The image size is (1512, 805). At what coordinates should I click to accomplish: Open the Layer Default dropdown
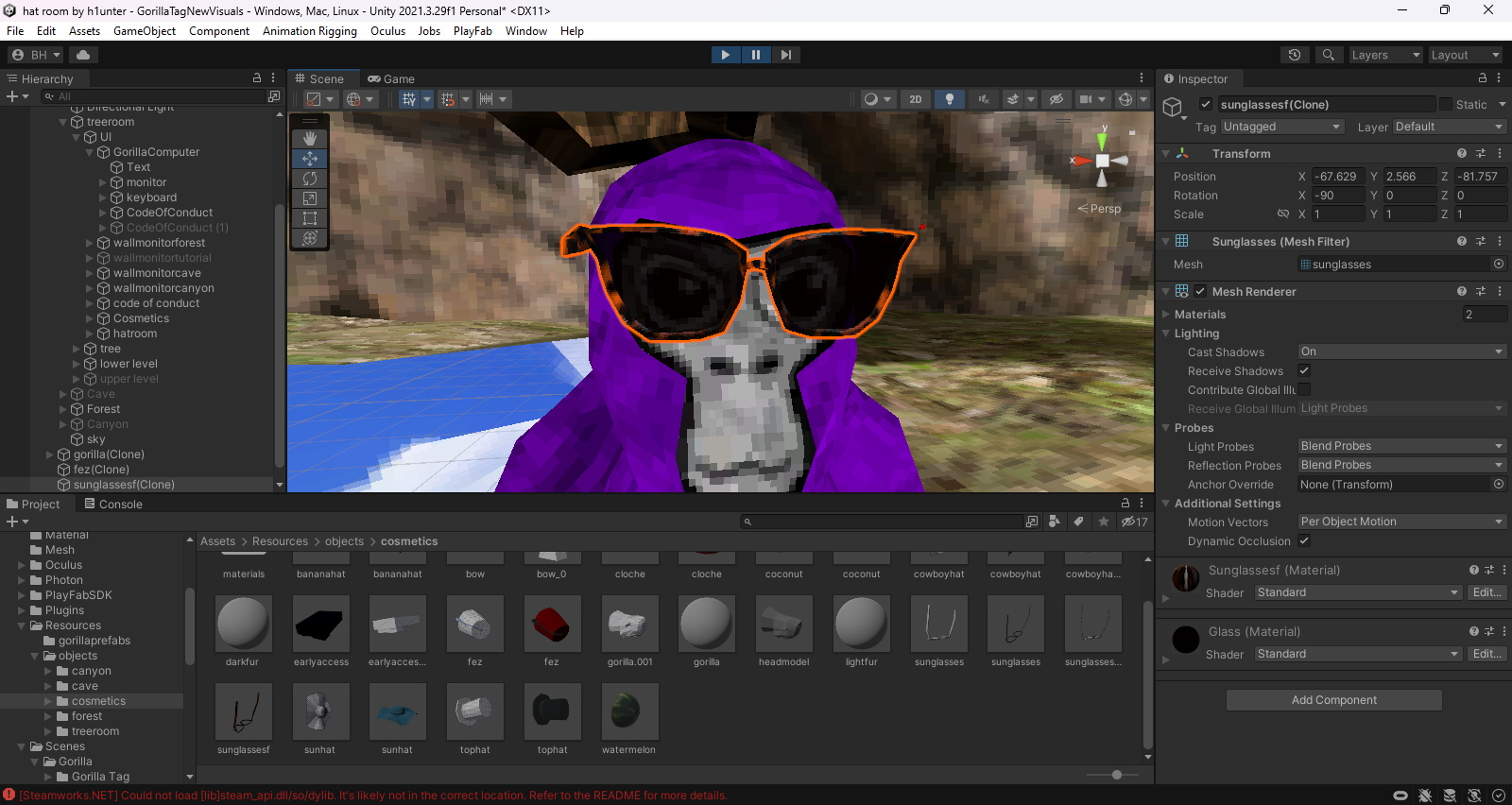coord(1449,127)
